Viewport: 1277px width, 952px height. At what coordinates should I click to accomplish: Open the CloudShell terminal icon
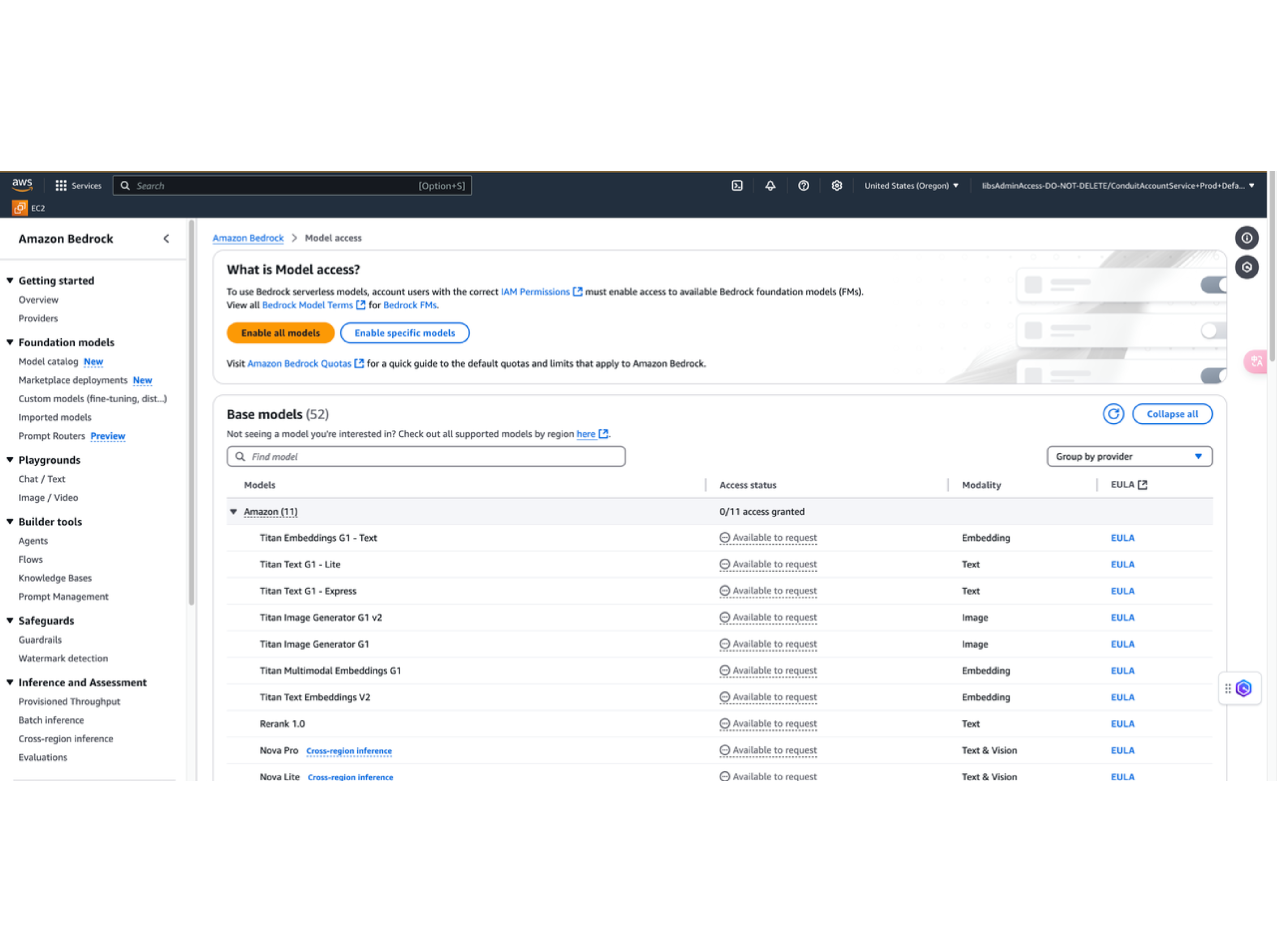click(737, 185)
